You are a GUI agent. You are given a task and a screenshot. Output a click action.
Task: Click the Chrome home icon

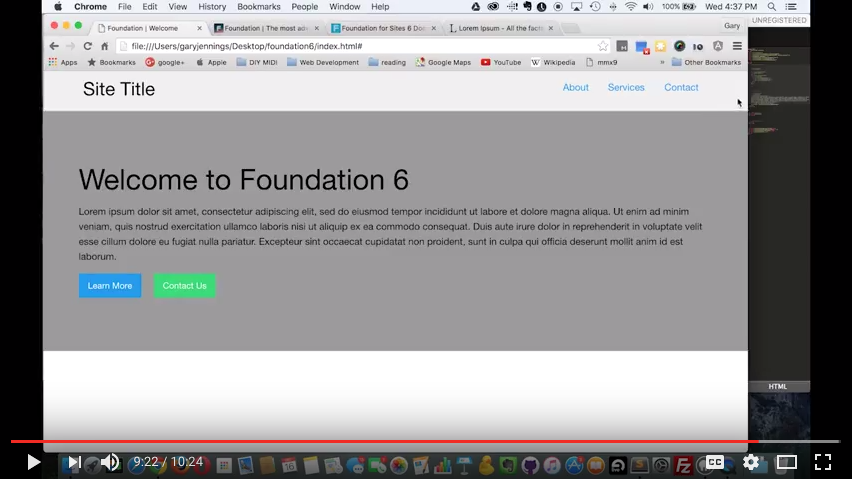click(104, 46)
